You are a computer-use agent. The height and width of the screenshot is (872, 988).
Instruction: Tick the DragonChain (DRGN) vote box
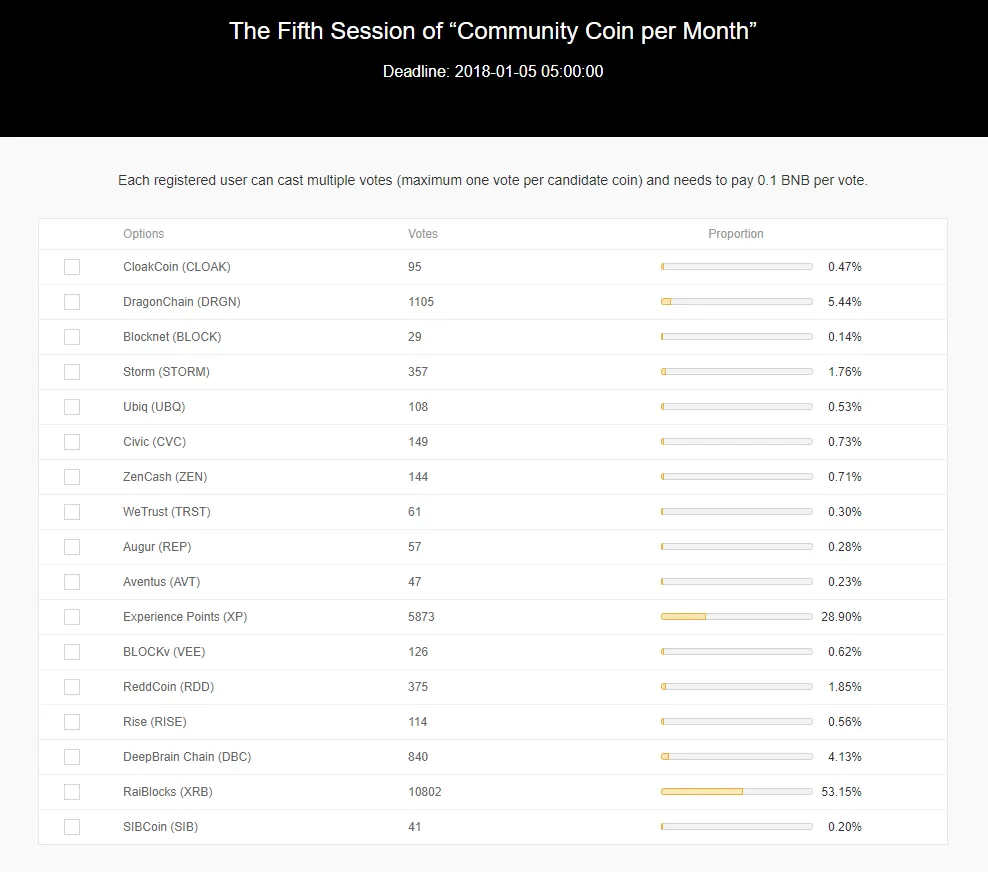(x=72, y=302)
